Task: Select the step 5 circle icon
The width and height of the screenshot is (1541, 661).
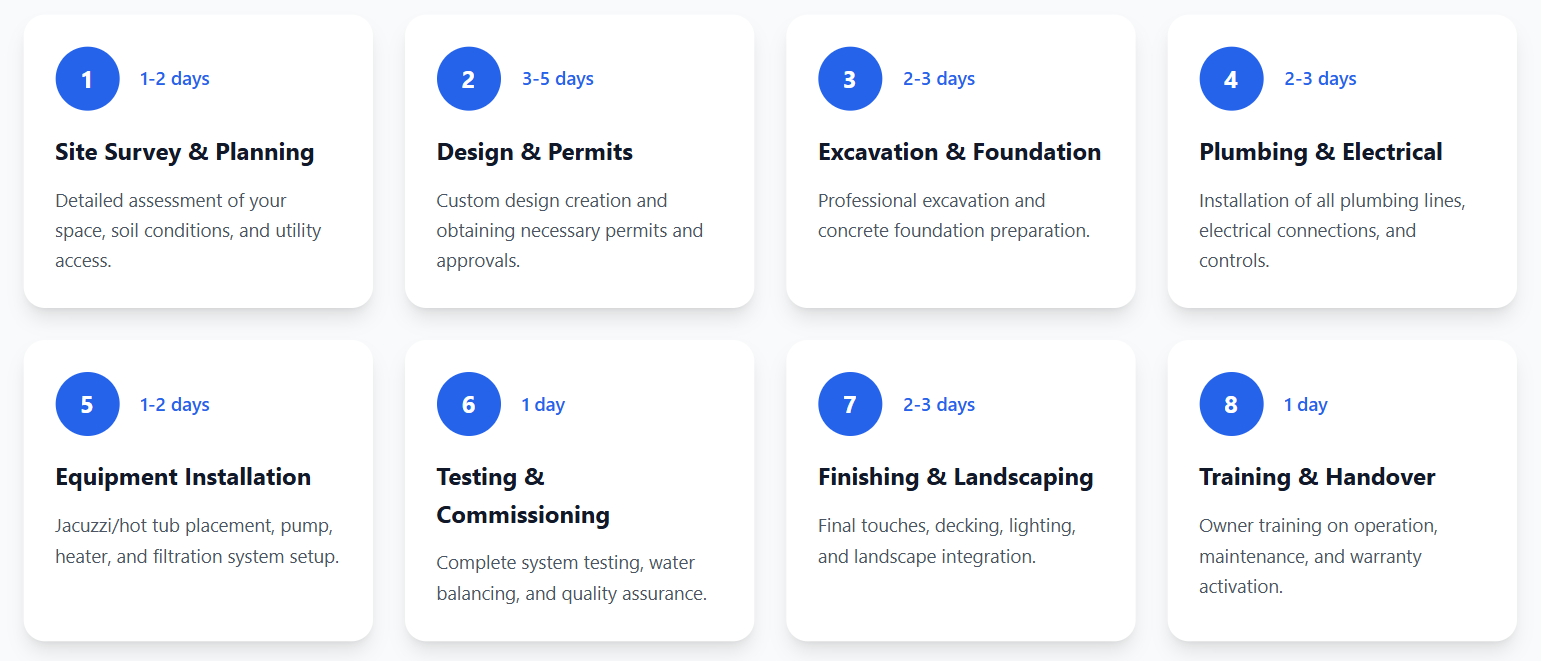Action: [87, 404]
